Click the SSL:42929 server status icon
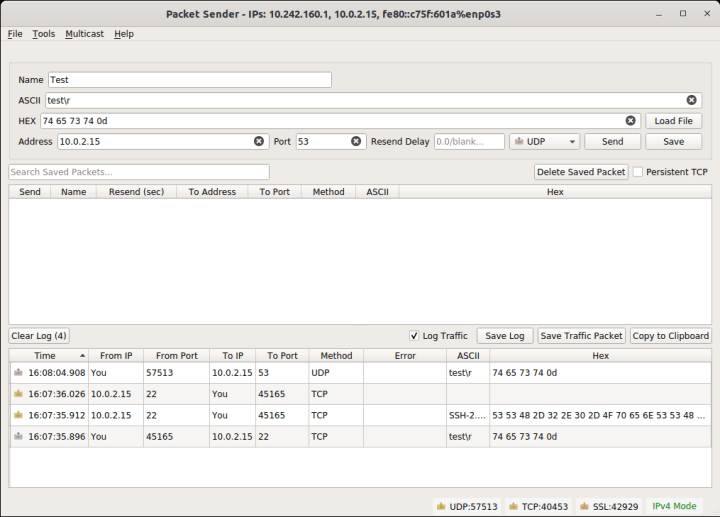The image size is (720, 517). click(x=585, y=506)
